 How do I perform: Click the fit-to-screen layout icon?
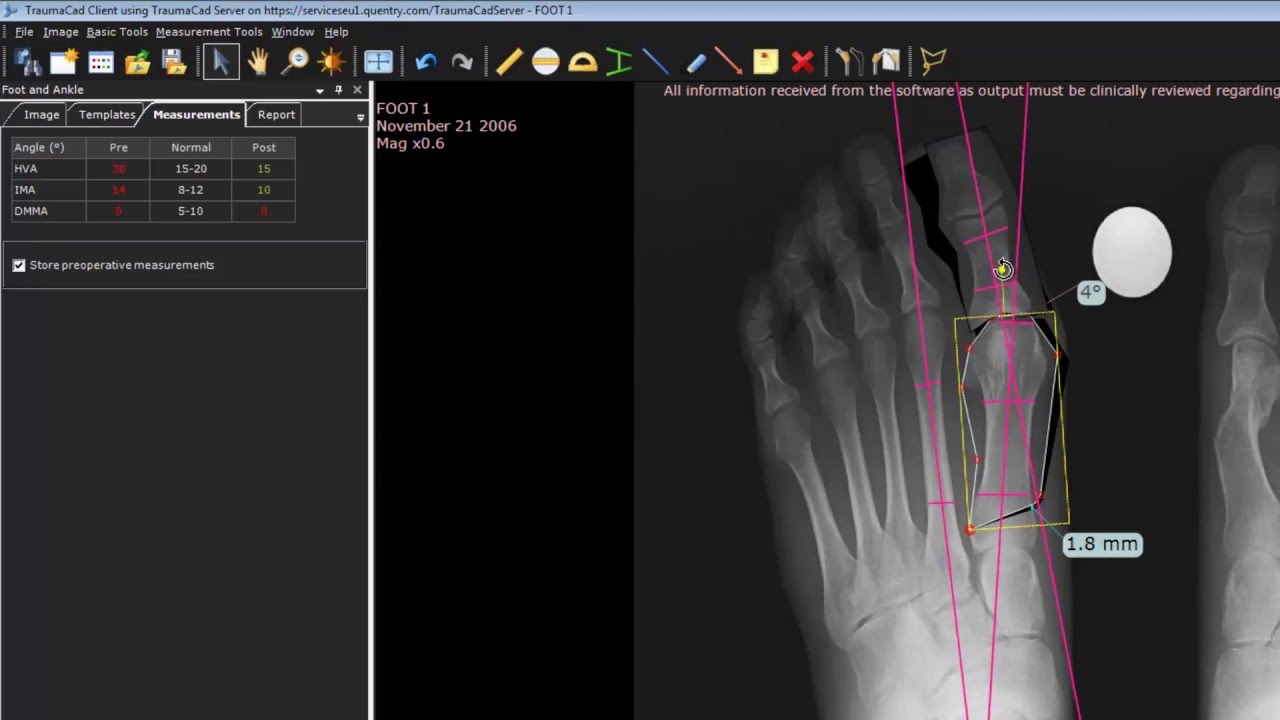tap(378, 62)
